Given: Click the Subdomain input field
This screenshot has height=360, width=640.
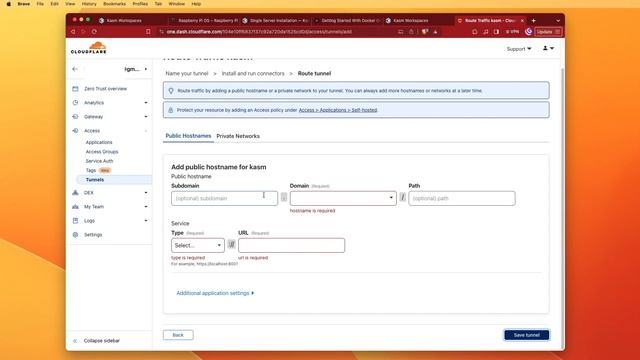Looking at the screenshot, I should point(224,198).
